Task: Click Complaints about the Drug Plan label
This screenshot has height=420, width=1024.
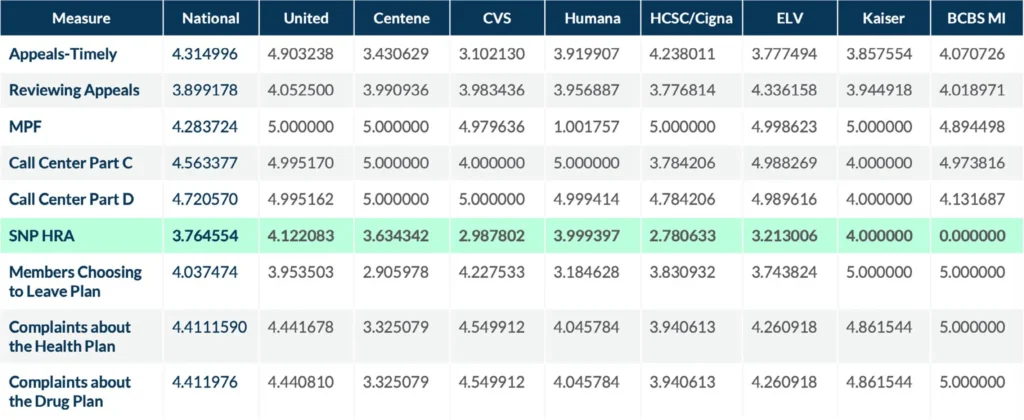Action: [x=70, y=391]
